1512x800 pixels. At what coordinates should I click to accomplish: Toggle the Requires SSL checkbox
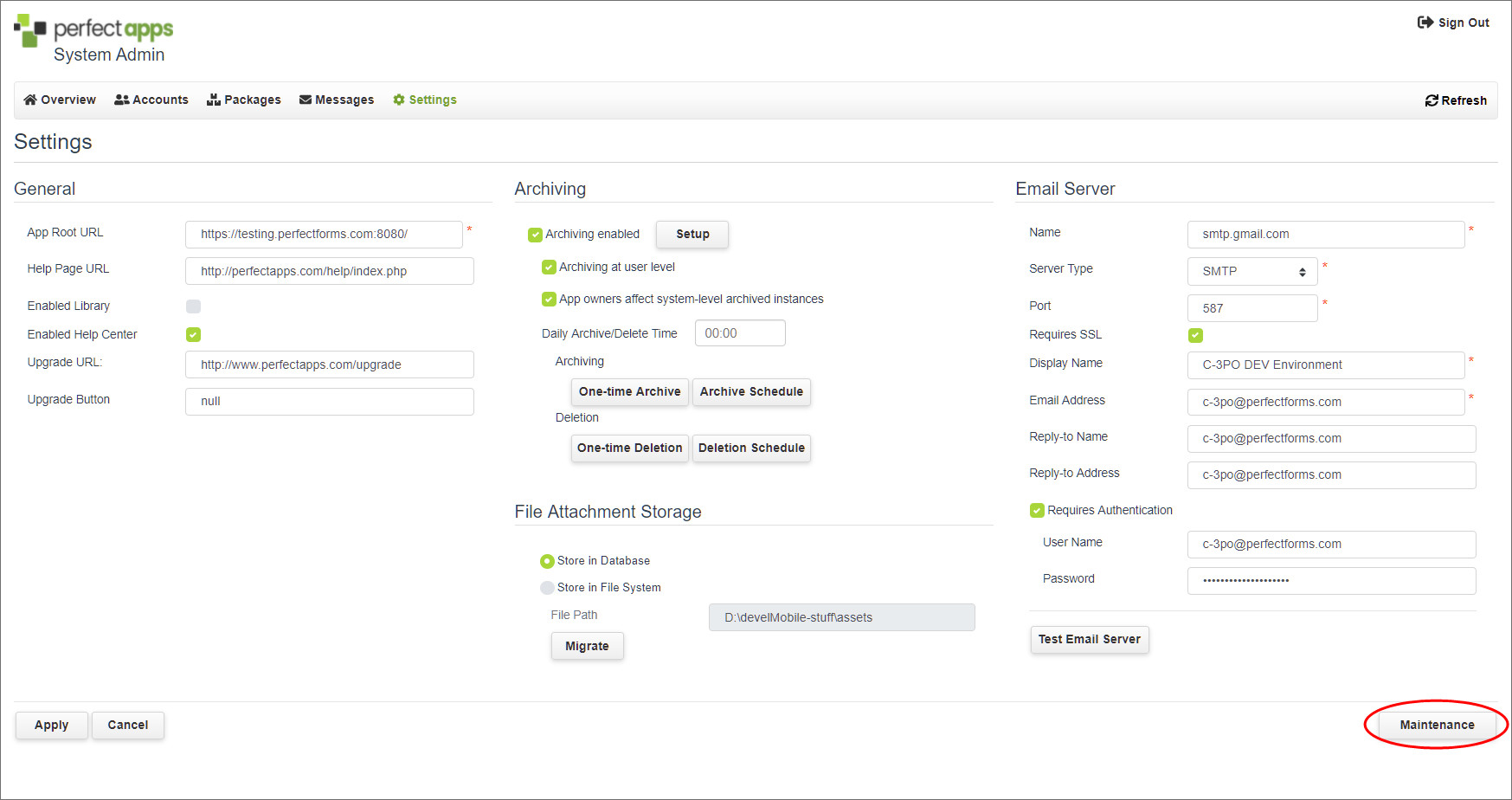(1196, 335)
